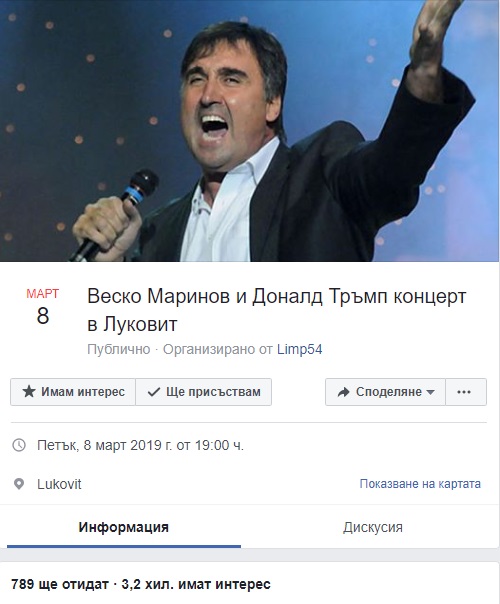500x604 pixels.
Task: Click the 789 ще отидат attendee count
Action: point(60,584)
